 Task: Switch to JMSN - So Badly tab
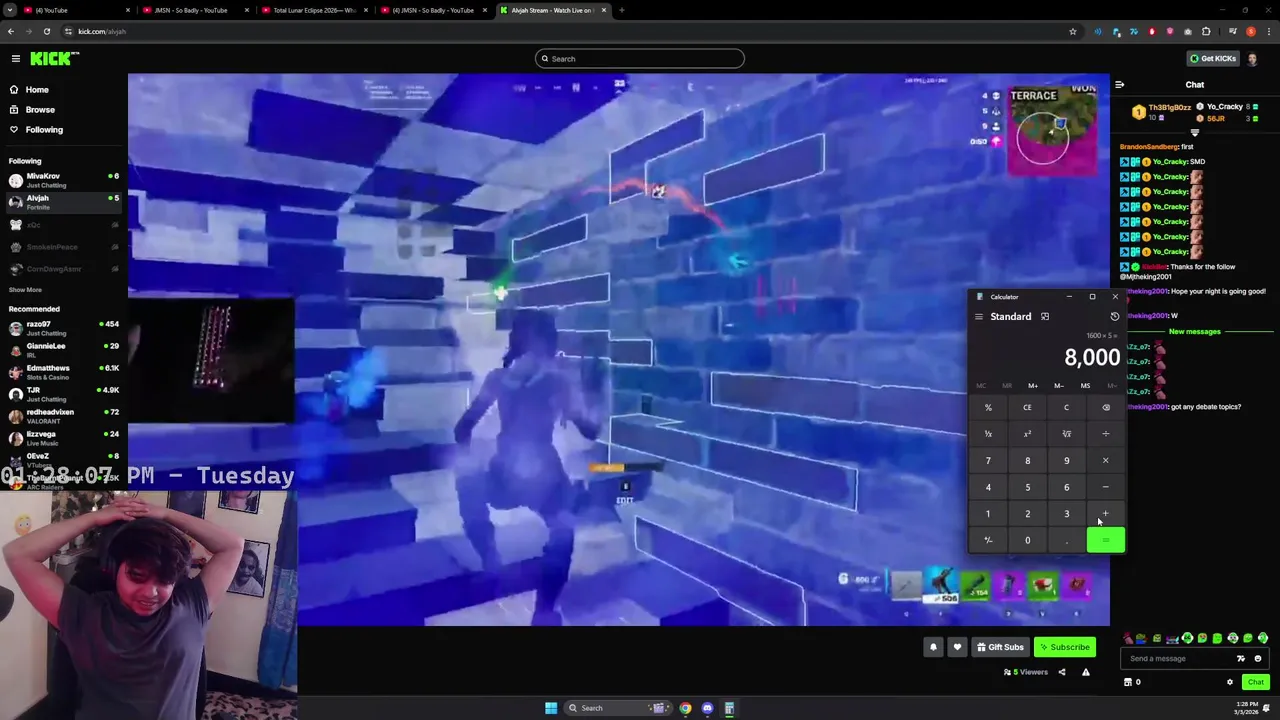193,10
